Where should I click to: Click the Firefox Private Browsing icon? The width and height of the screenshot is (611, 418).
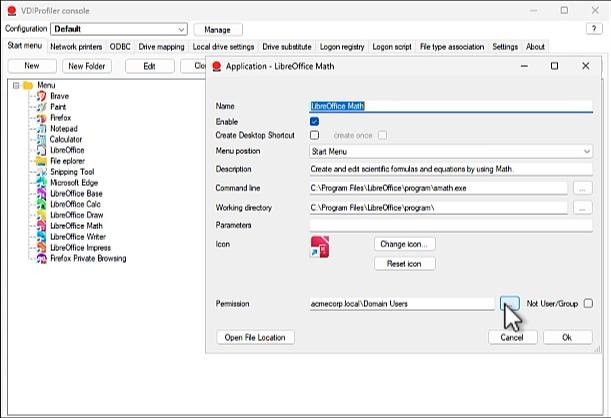pos(41,258)
